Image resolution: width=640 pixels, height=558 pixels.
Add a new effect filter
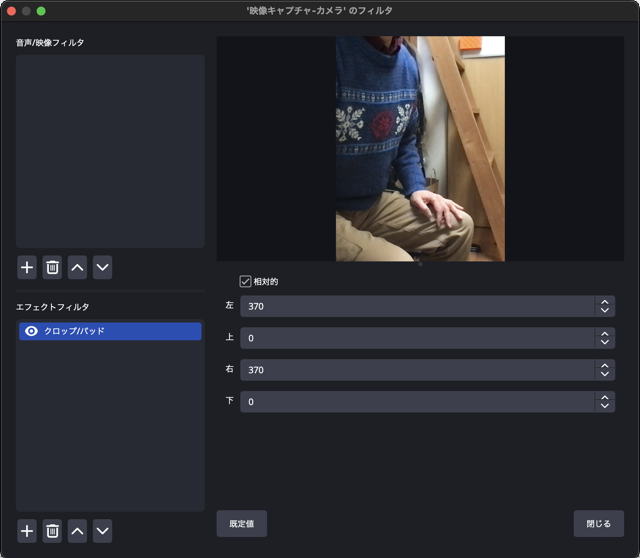click(x=27, y=531)
